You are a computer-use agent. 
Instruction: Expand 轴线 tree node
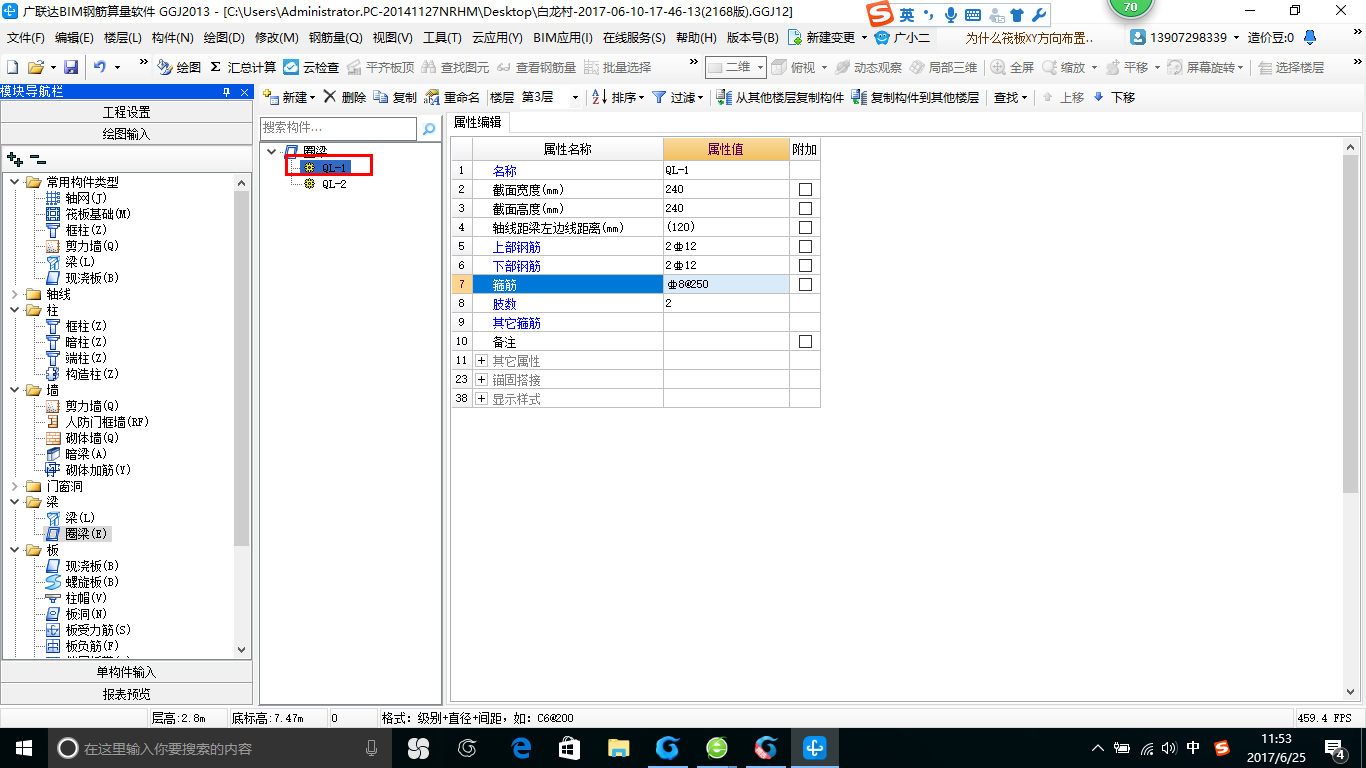(14, 294)
